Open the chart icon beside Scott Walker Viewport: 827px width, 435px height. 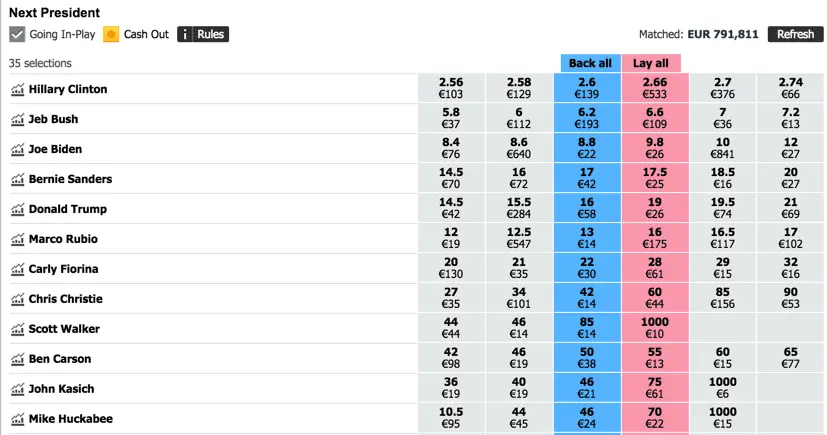tap(17, 330)
